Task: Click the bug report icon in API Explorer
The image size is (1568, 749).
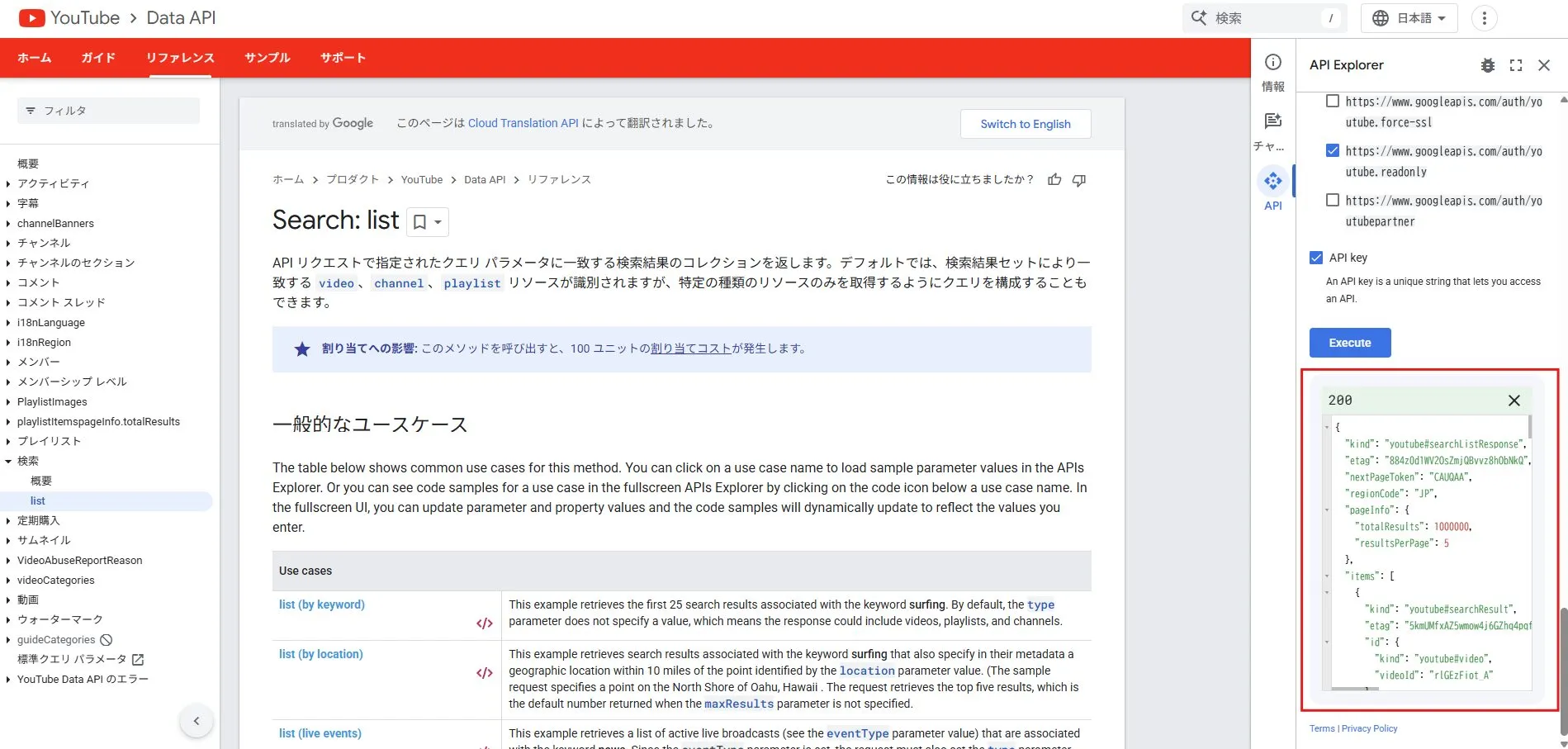Action: coord(1488,65)
